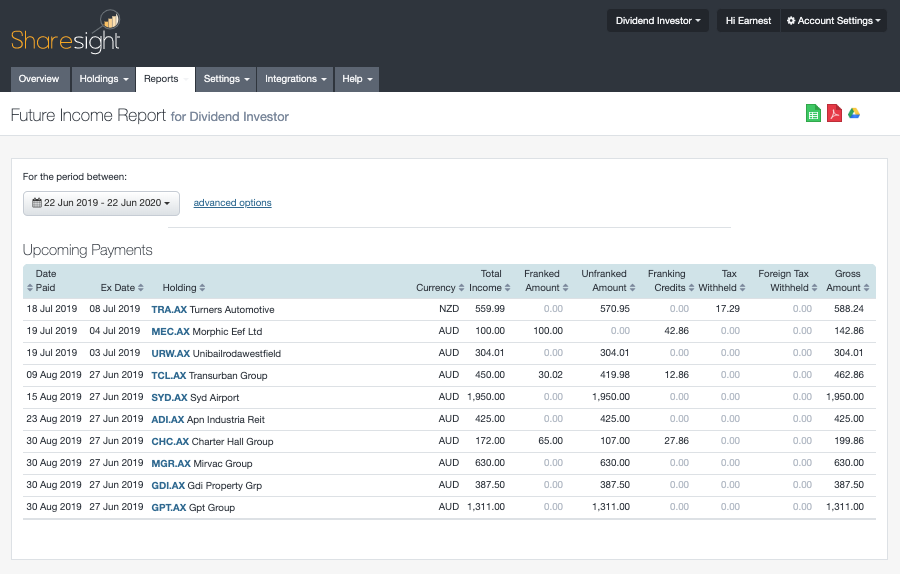This screenshot has height=574, width=900.
Task: Sort by Gross Amount column arrows
Action: (867, 288)
